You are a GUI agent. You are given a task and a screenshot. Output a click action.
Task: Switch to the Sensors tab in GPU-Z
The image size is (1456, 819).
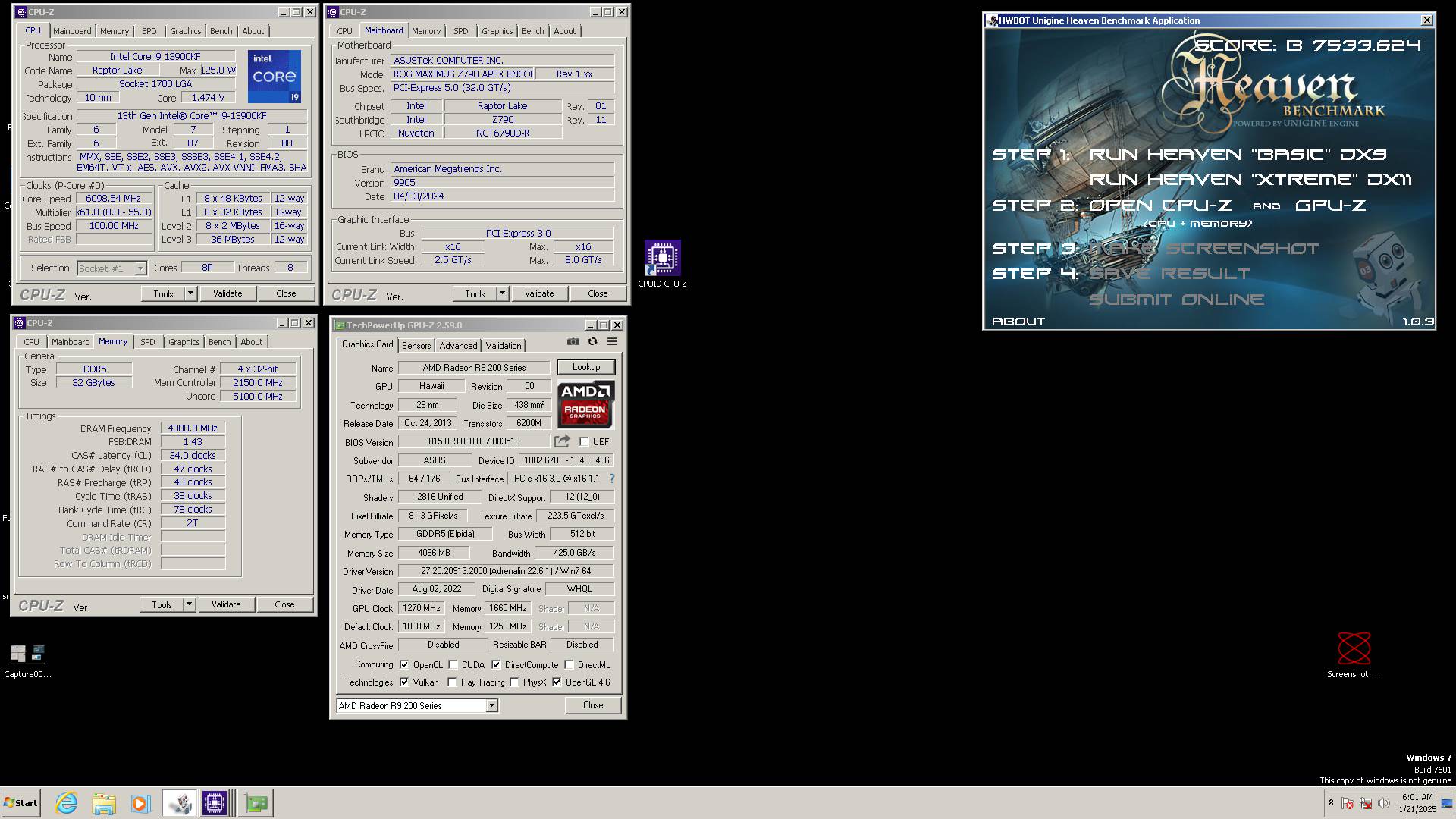(416, 345)
